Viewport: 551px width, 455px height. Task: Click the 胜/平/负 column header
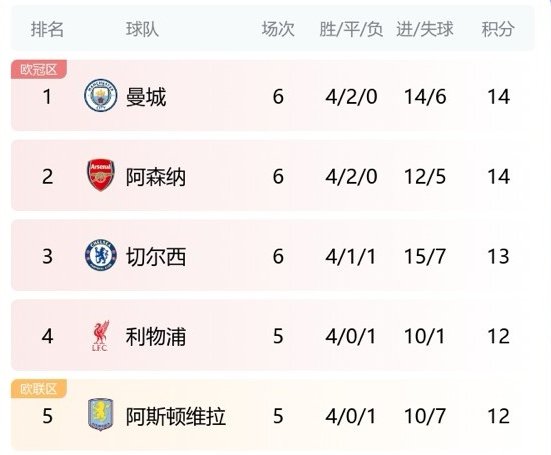pos(351,29)
